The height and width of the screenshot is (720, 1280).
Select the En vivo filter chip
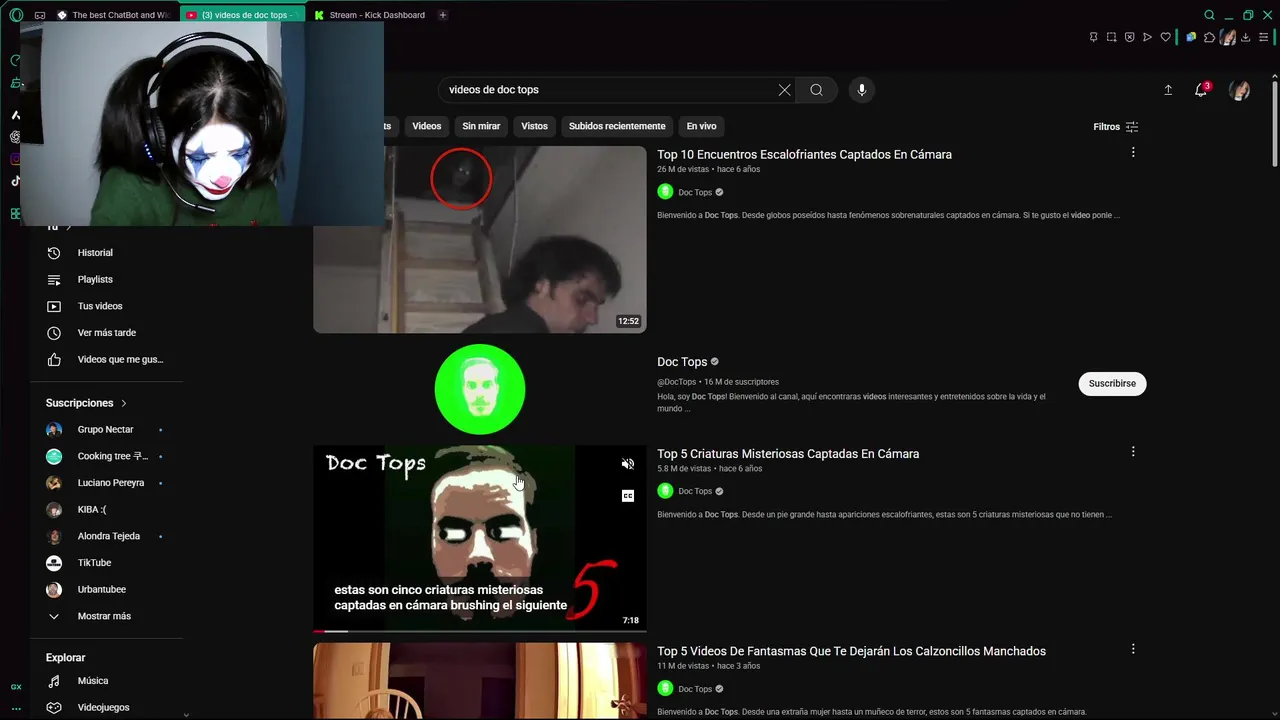click(x=701, y=126)
